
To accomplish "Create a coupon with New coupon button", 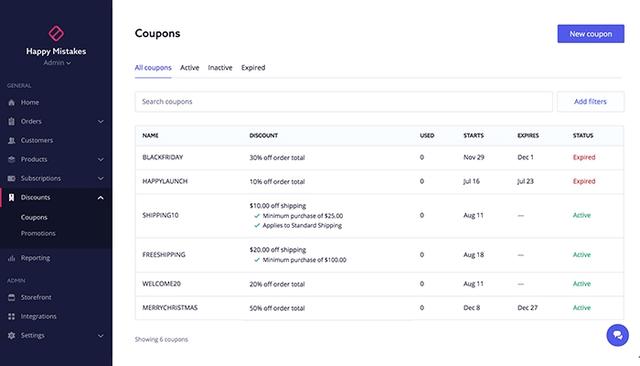I will click(591, 34).
